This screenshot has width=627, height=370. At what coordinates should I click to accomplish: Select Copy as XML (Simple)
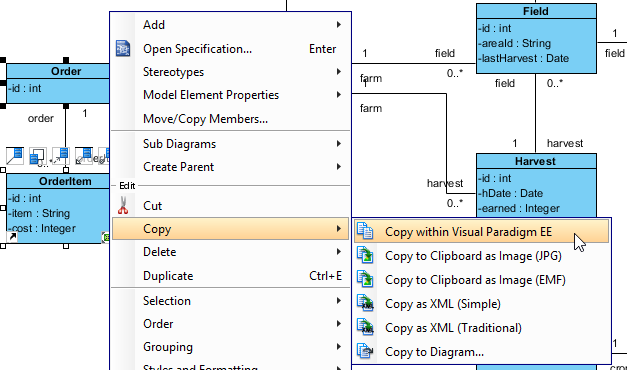(x=481, y=304)
